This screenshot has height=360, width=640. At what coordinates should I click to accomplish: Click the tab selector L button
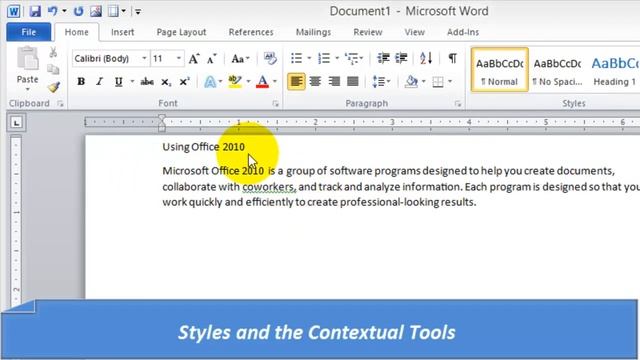click(16, 122)
